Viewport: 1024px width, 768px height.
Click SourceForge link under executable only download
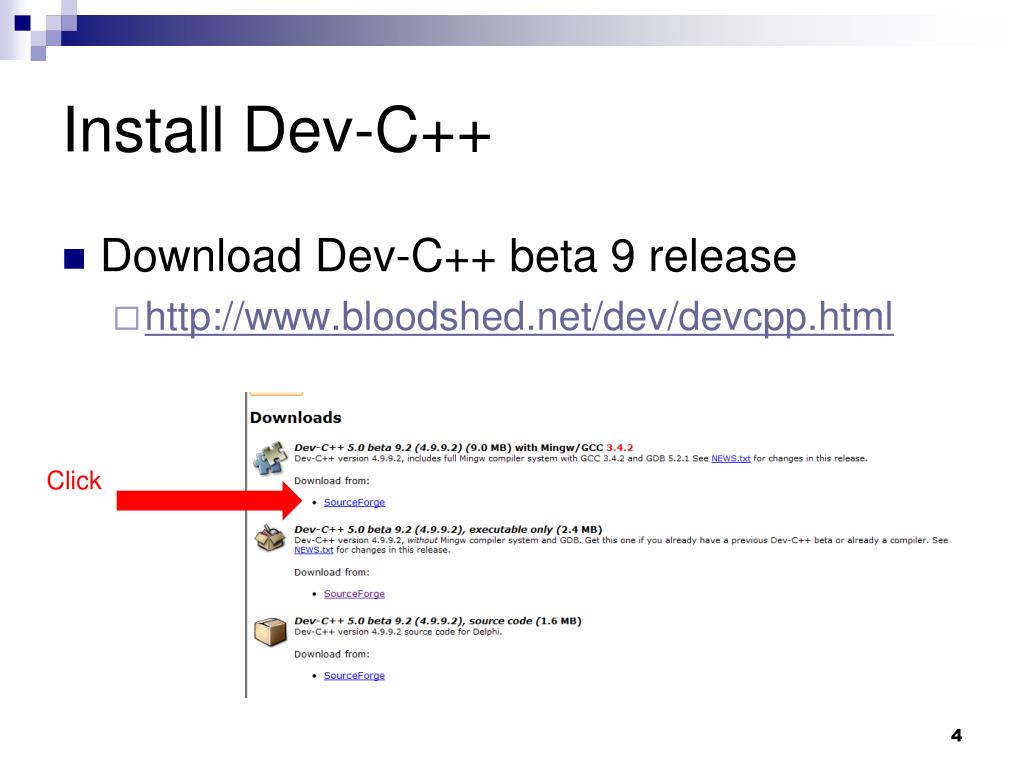(x=354, y=594)
